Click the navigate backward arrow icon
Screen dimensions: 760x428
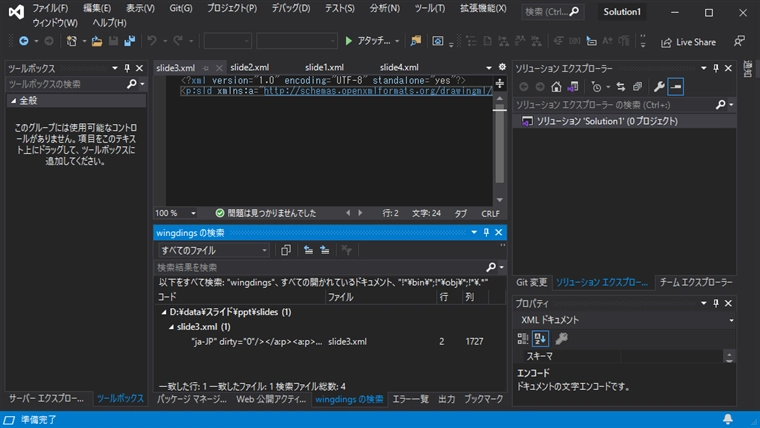tap(23, 41)
